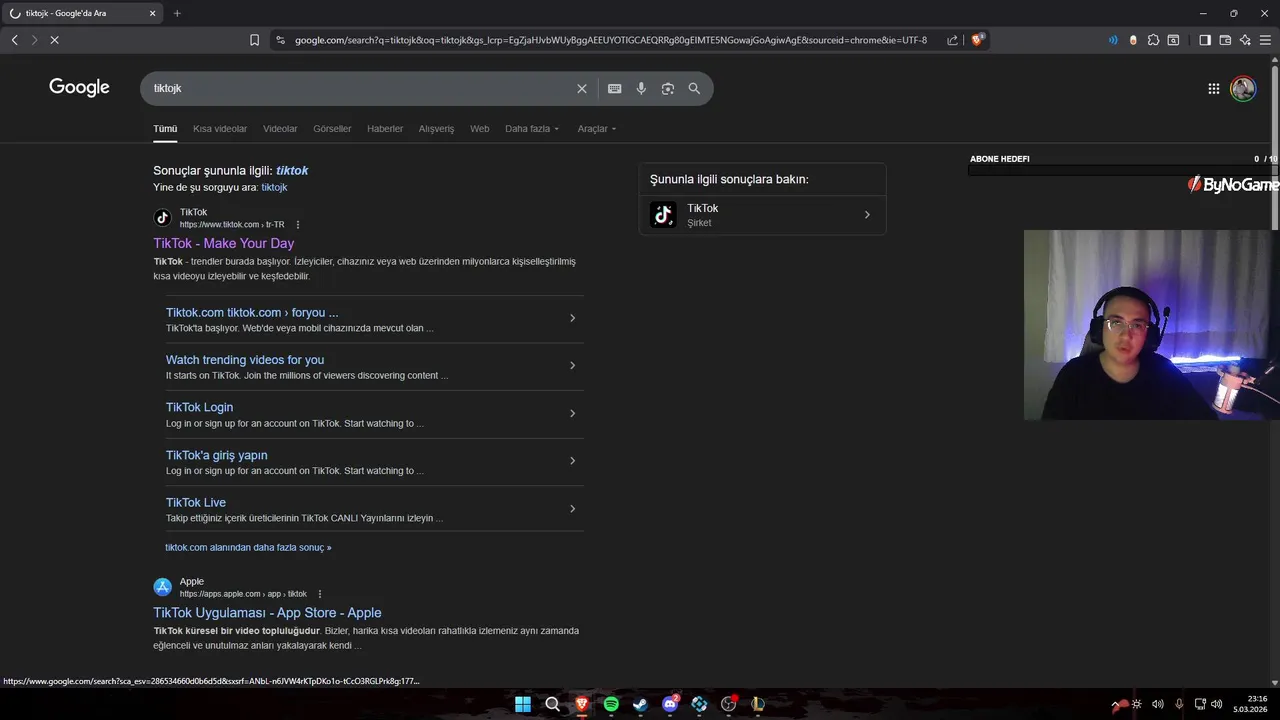This screenshot has width=1280, height=720.
Task: View site information in address bar
Action: pos(281,40)
